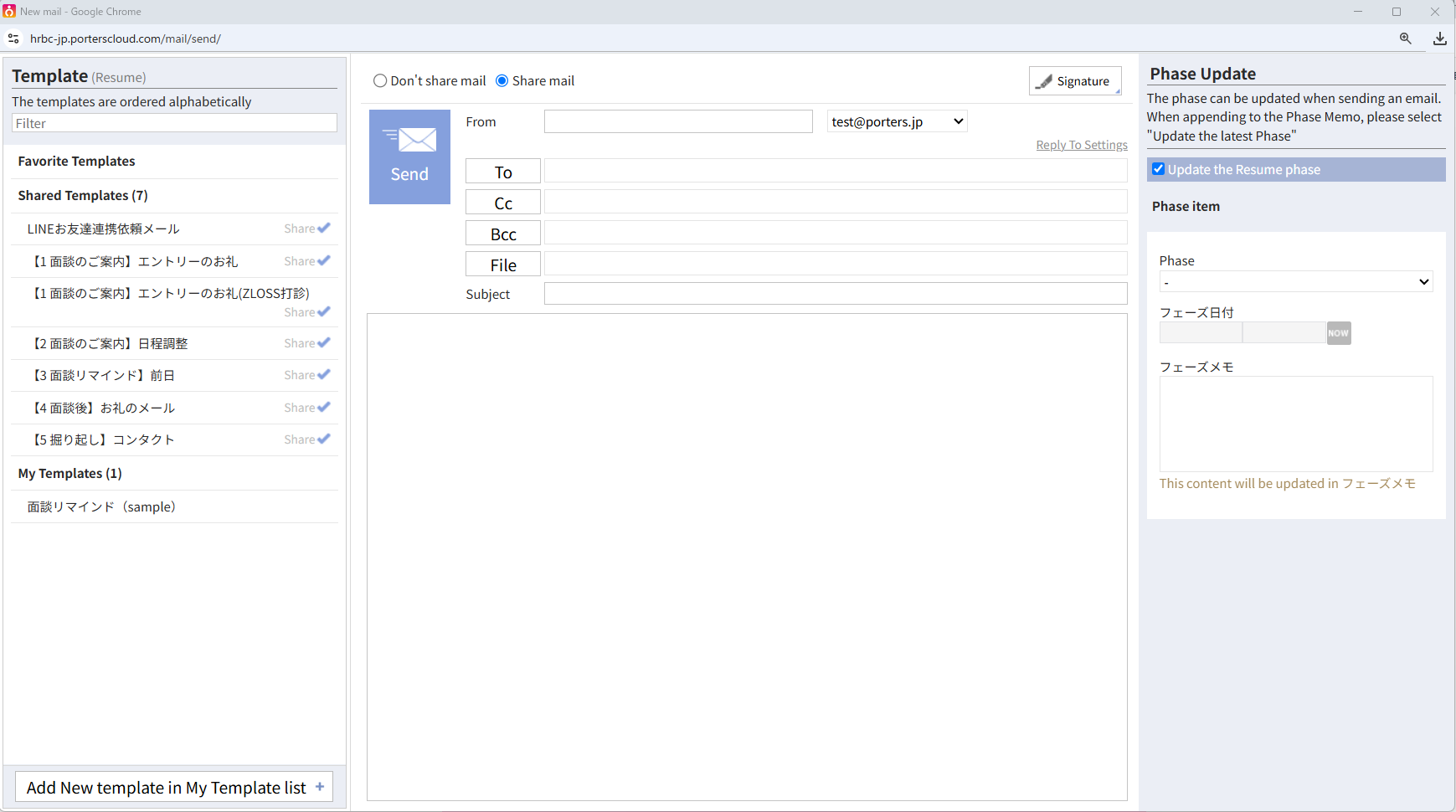
Task: Select Don't share mail option
Action: coord(380,81)
